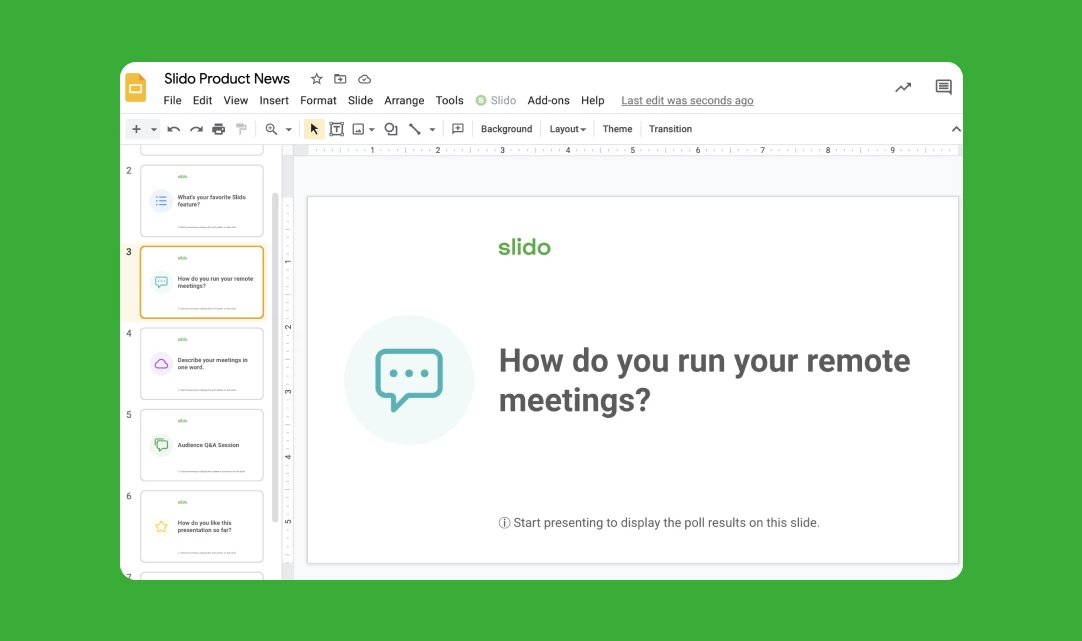Check the cloud save status icon

click(364, 79)
